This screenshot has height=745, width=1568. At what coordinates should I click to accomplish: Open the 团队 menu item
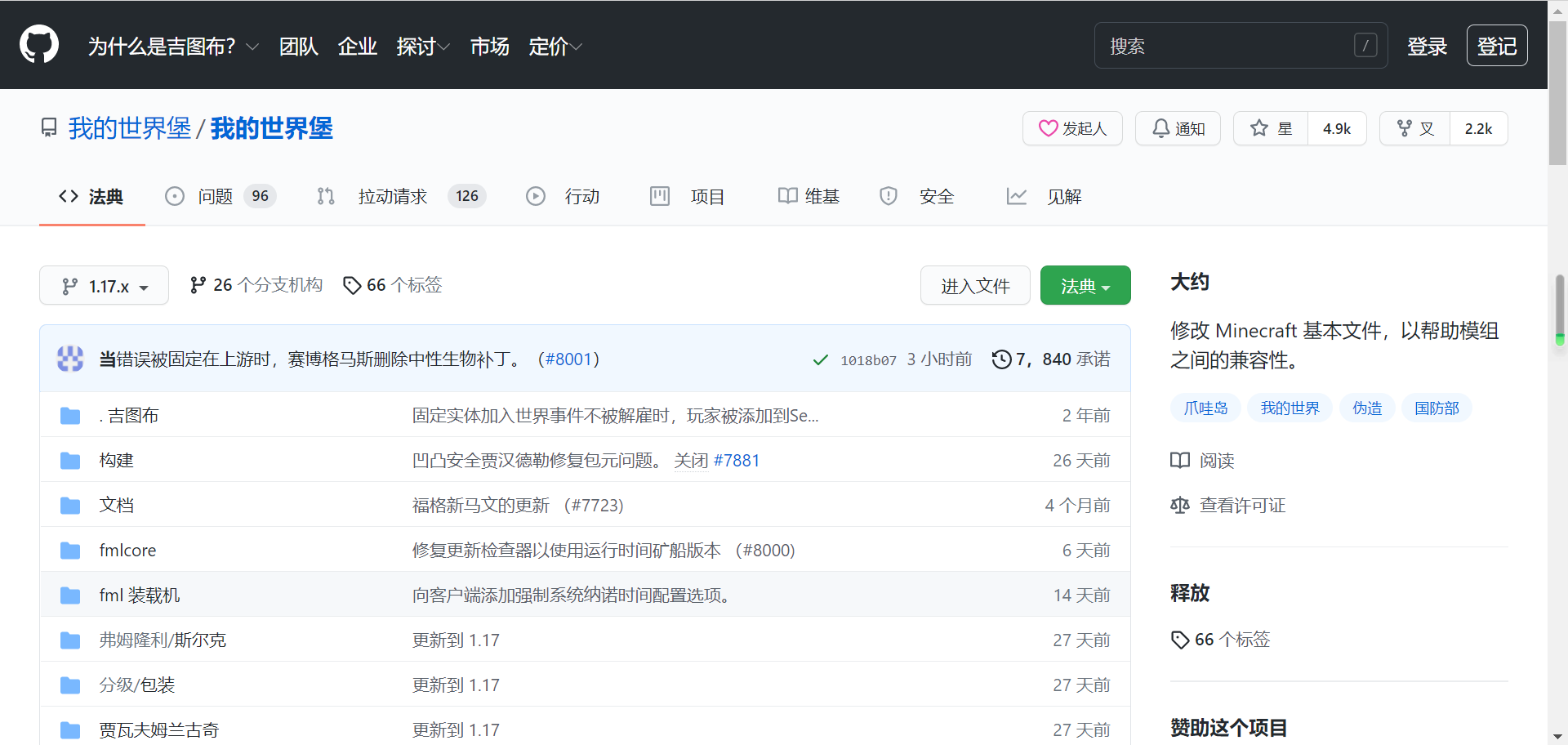299,47
